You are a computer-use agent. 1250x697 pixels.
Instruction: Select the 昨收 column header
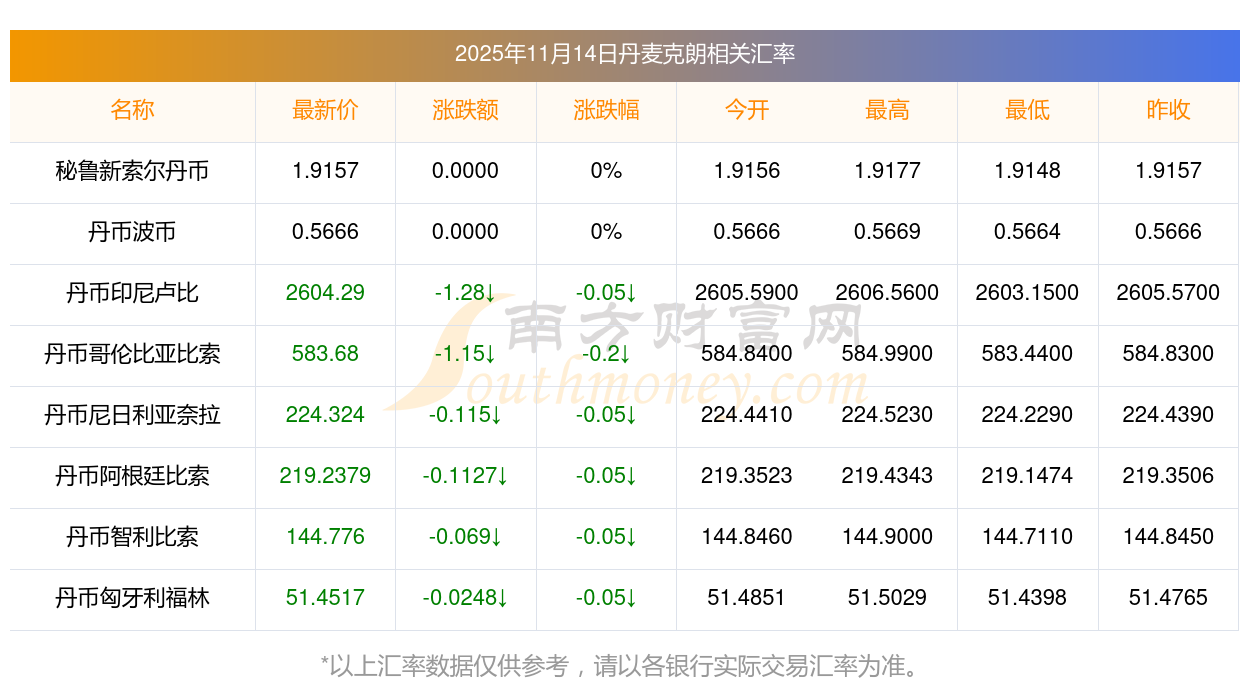(1168, 110)
